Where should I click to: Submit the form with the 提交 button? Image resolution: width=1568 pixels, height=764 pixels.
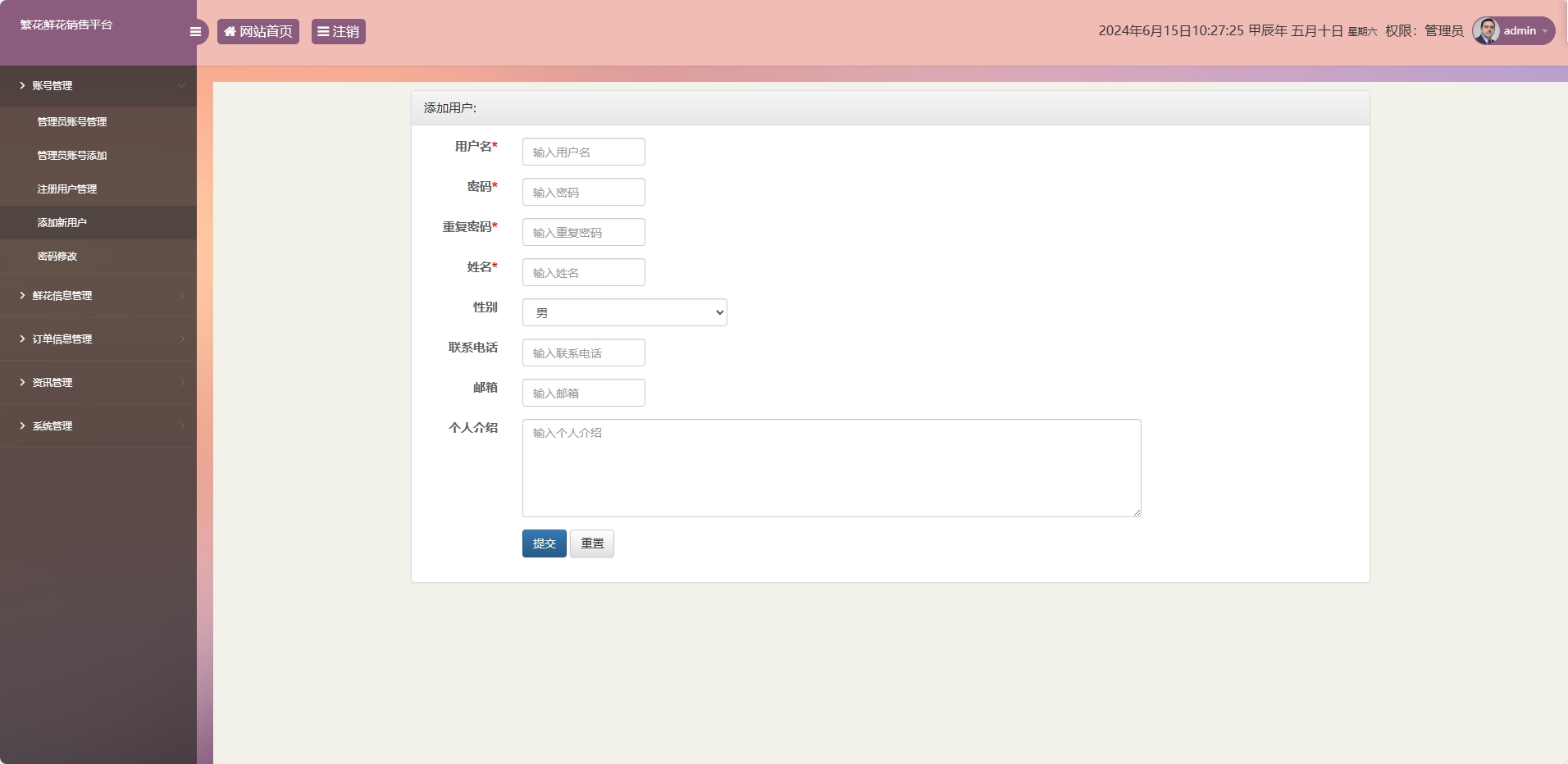(x=543, y=543)
